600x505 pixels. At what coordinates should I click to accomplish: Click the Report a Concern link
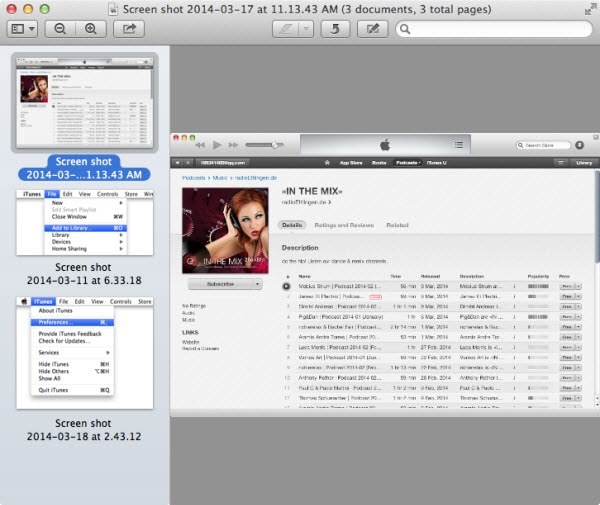(201, 349)
